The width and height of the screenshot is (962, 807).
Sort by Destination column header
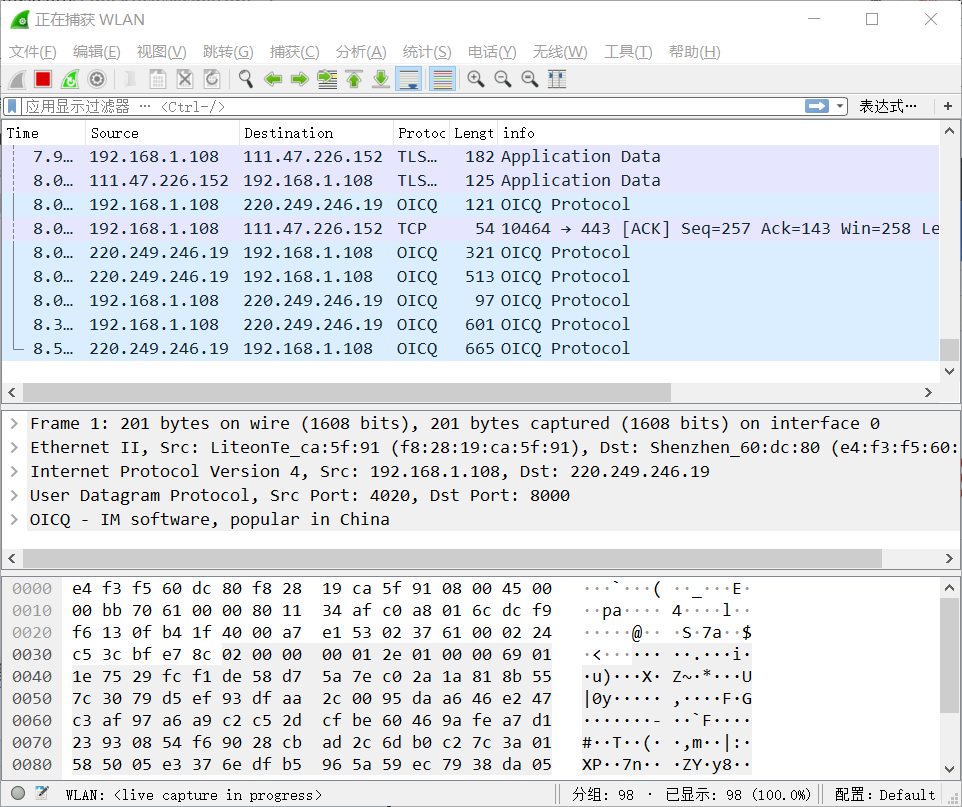(316, 133)
